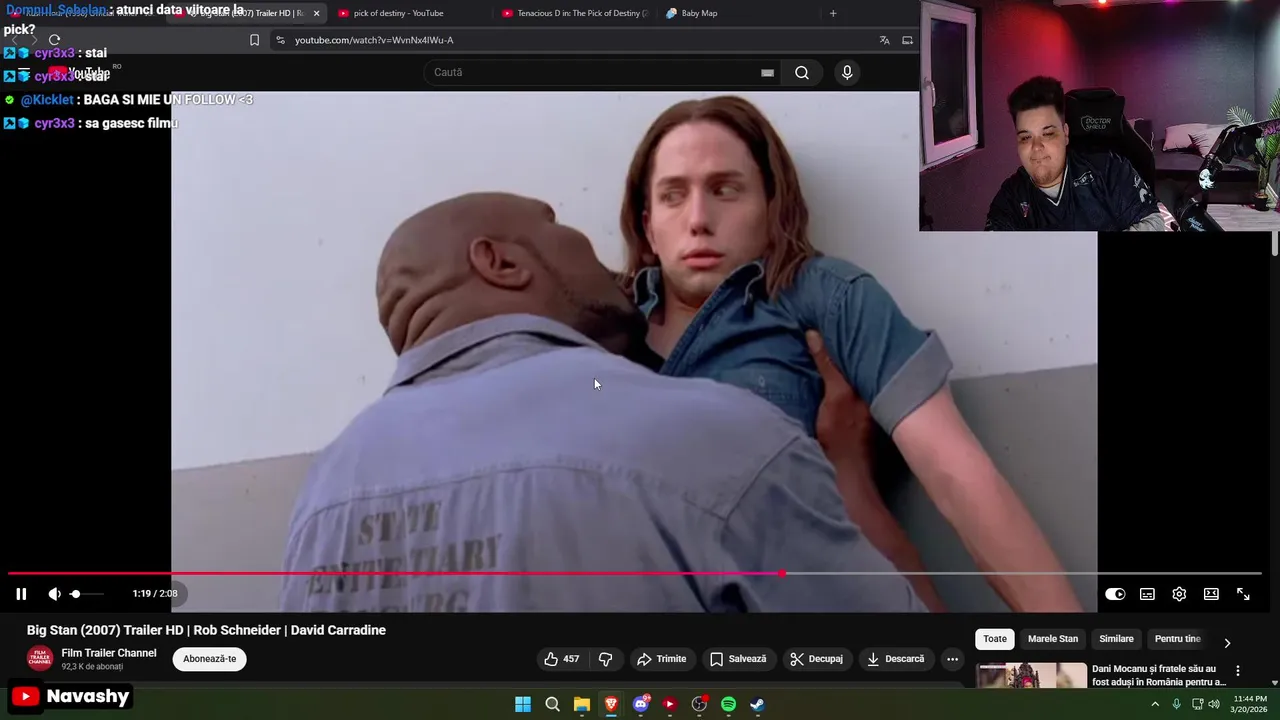Image resolution: width=1280 pixels, height=720 pixels.
Task: Open the on-screen keyboard icon in search
Action: coord(767,72)
